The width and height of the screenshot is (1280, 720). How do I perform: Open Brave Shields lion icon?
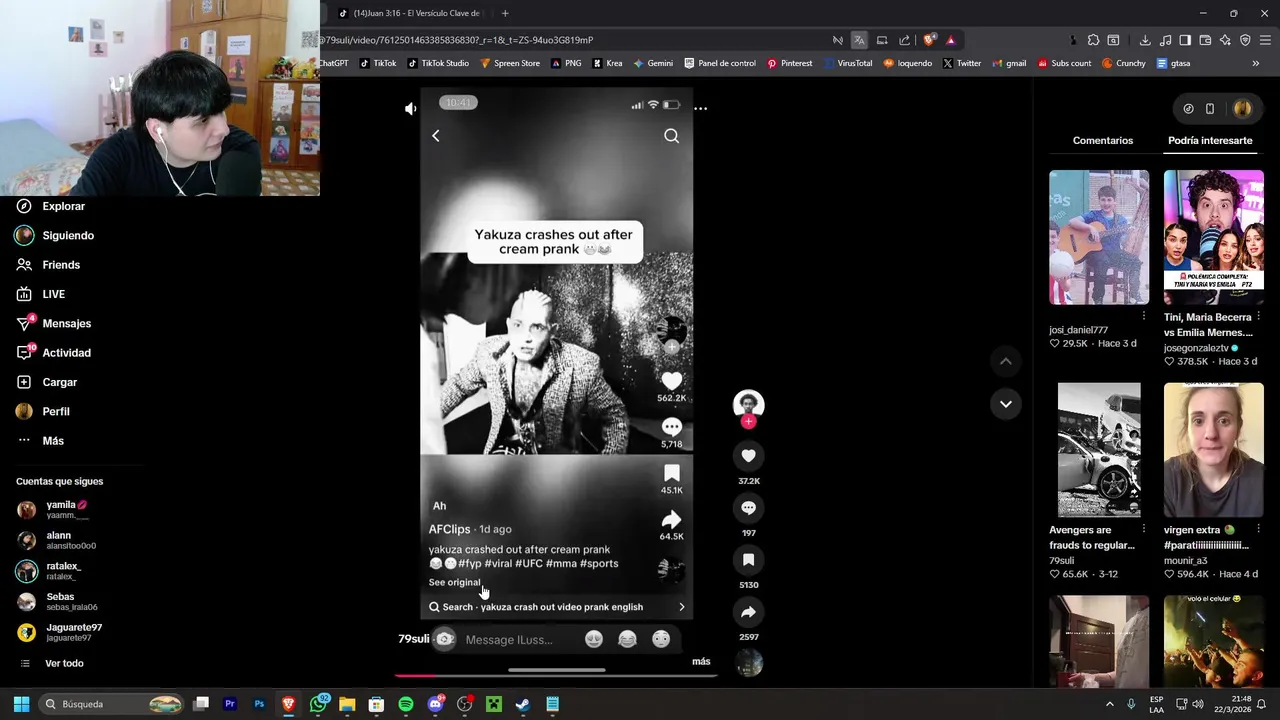pos(929,40)
